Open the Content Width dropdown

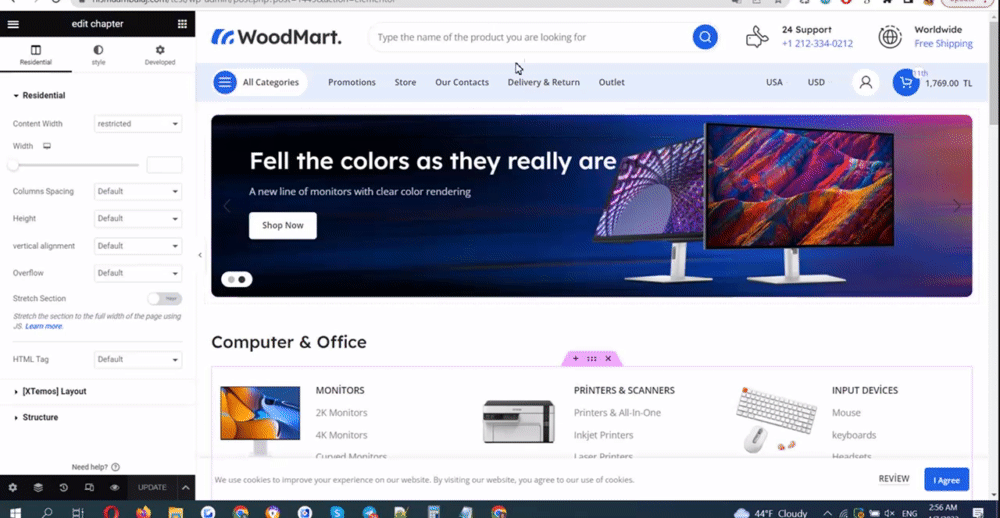click(138, 124)
